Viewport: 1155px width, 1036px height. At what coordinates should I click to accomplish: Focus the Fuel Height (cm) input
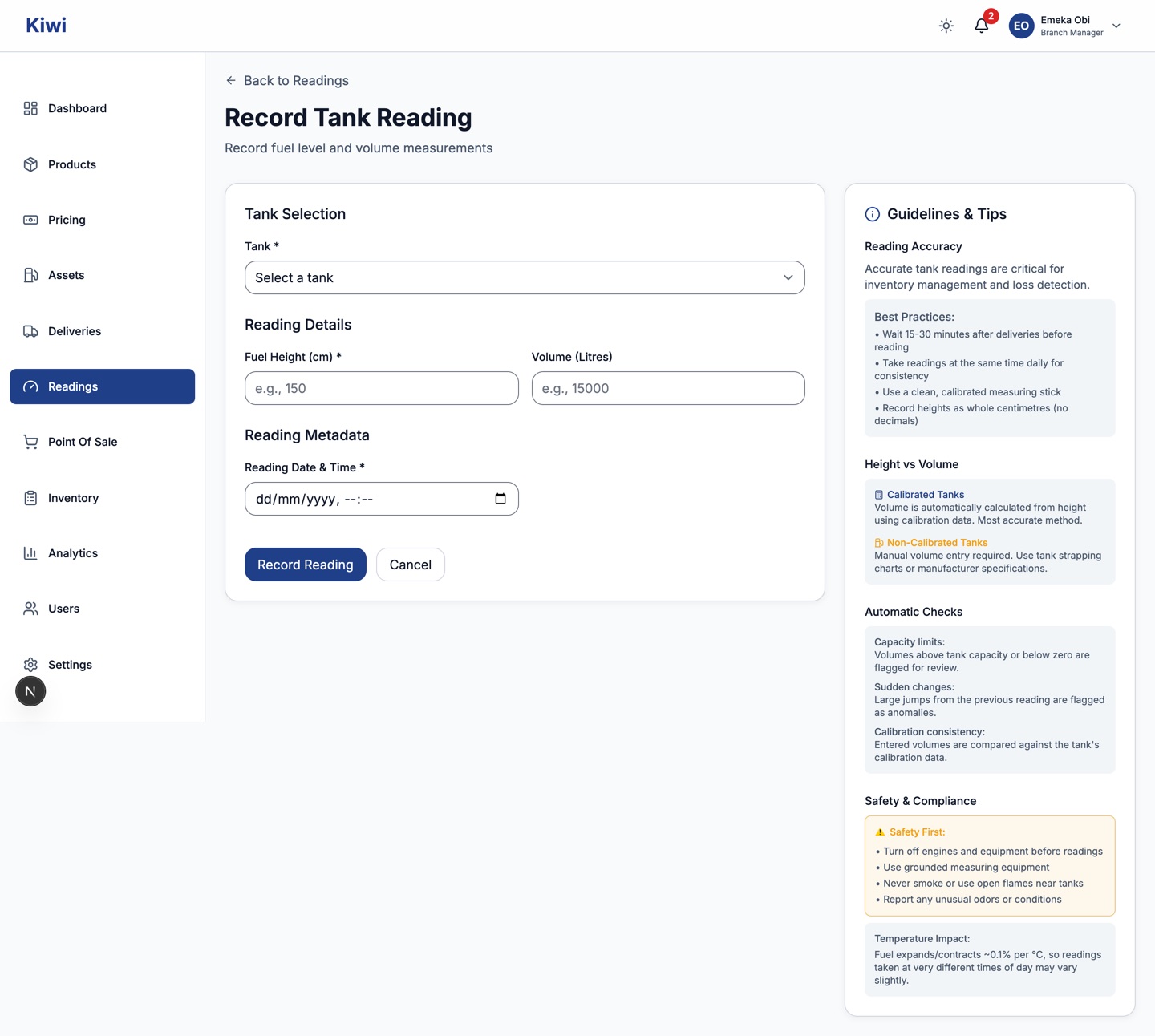tap(382, 388)
